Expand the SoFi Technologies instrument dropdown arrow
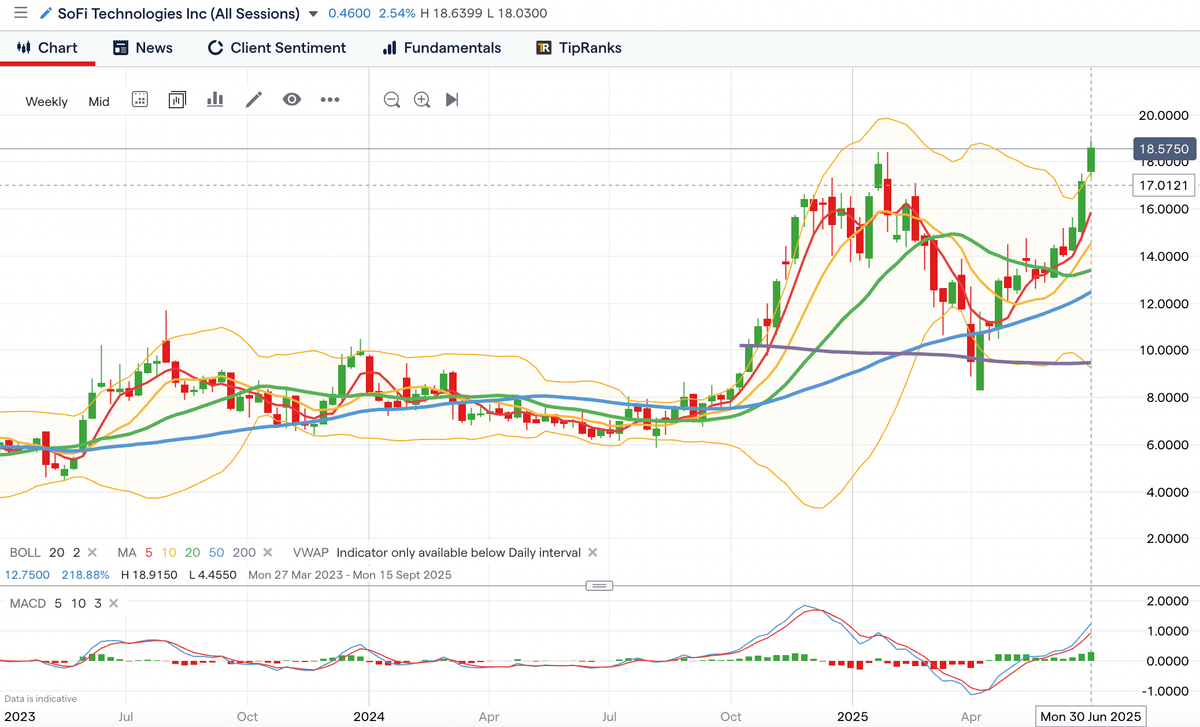 click(314, 15)
